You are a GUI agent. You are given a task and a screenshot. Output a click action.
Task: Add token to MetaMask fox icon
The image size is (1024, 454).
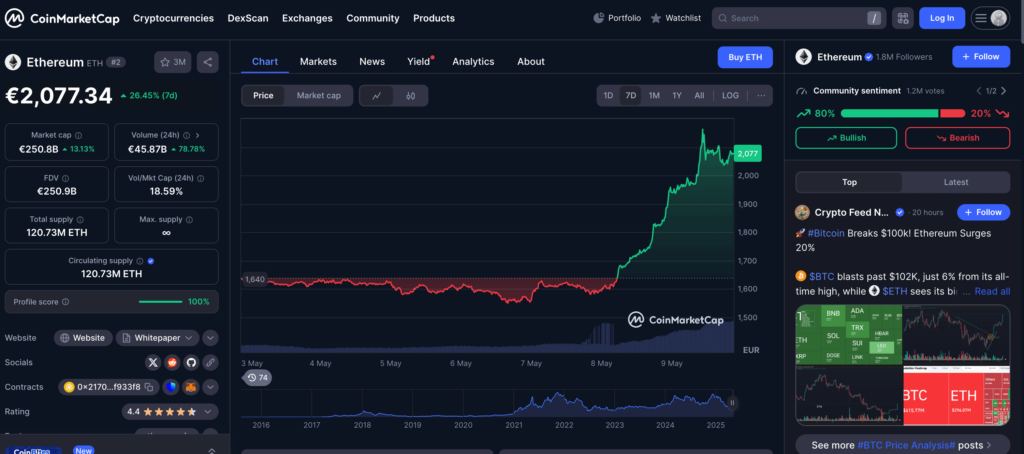click(x=191, y=387)
